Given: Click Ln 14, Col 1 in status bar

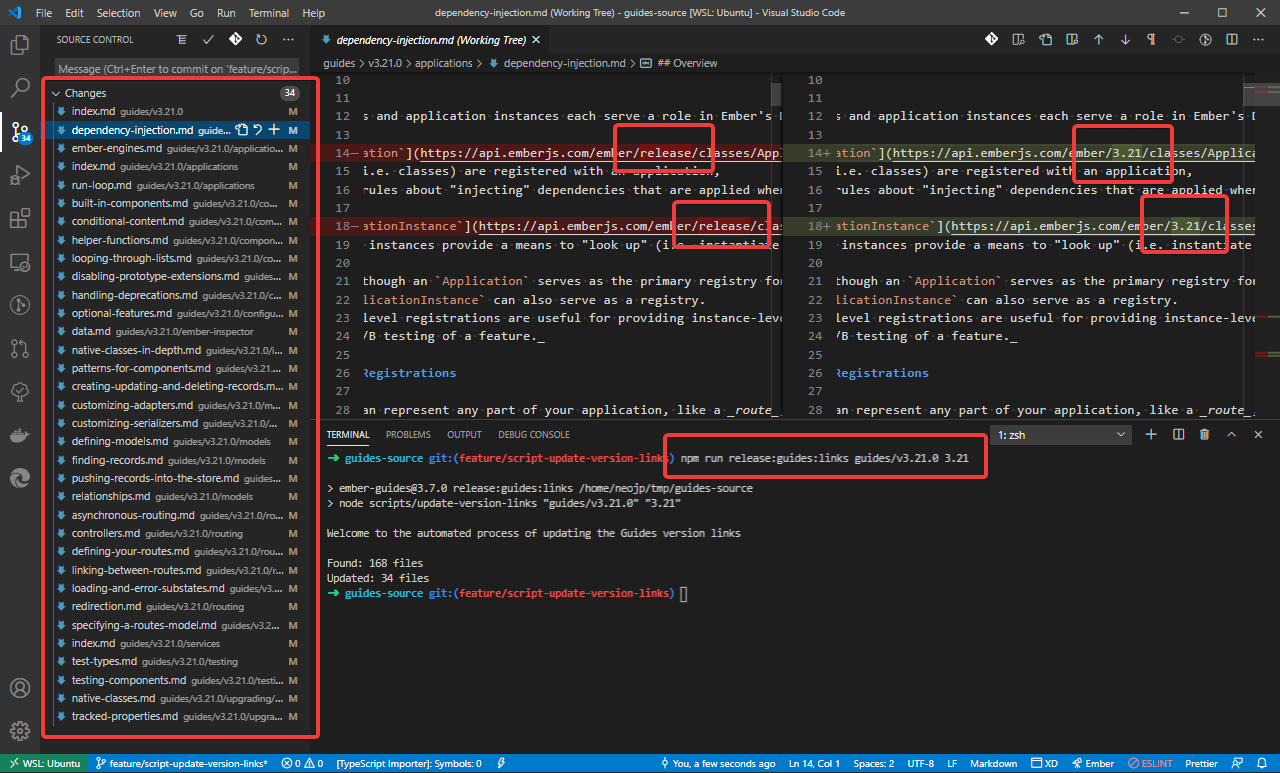Looking at the screenshot, I should click(x=814, y=763).
